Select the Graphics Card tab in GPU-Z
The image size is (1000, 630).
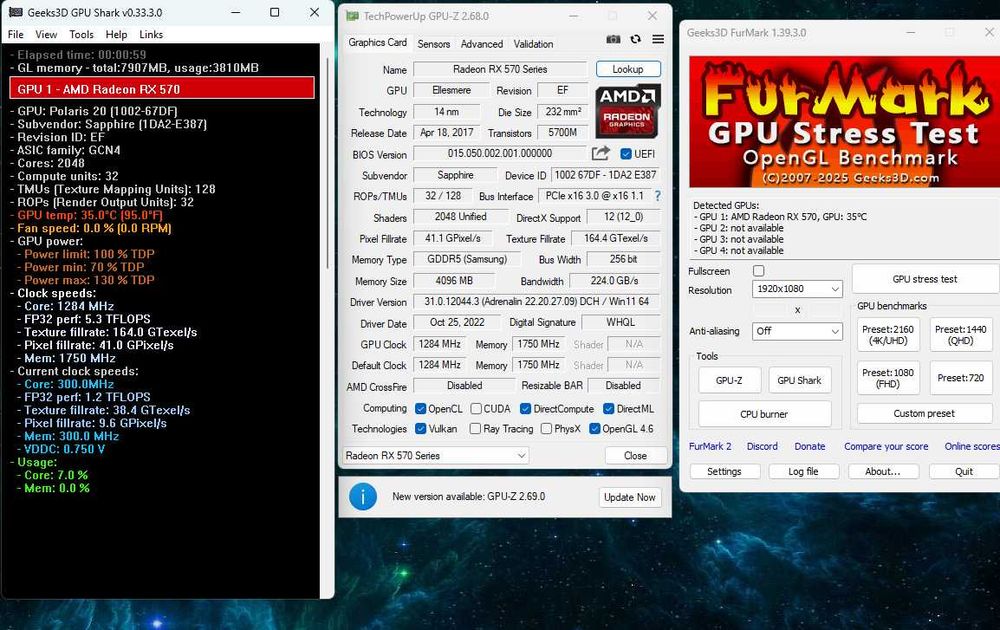pyautogui.click(x=378, y=42)
